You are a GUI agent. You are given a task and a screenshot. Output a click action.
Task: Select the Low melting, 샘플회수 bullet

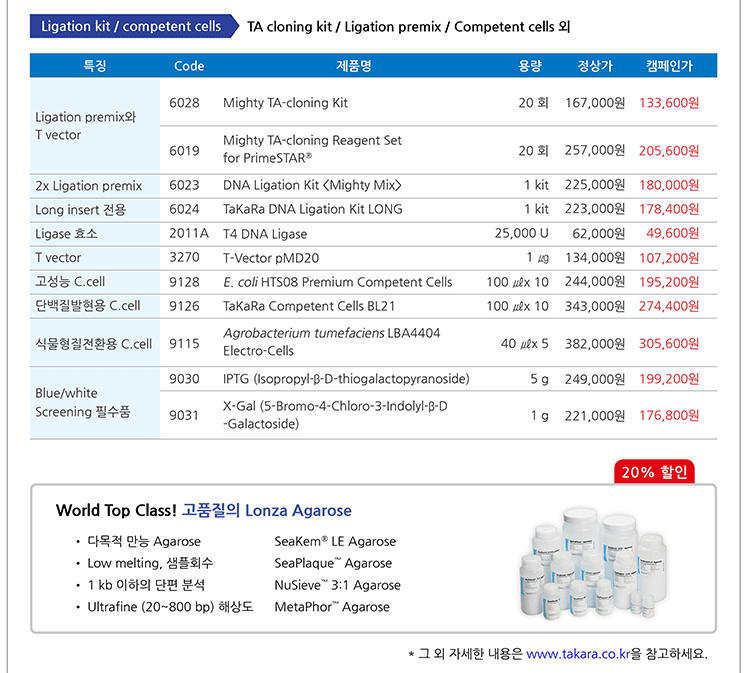coord(150,563)
